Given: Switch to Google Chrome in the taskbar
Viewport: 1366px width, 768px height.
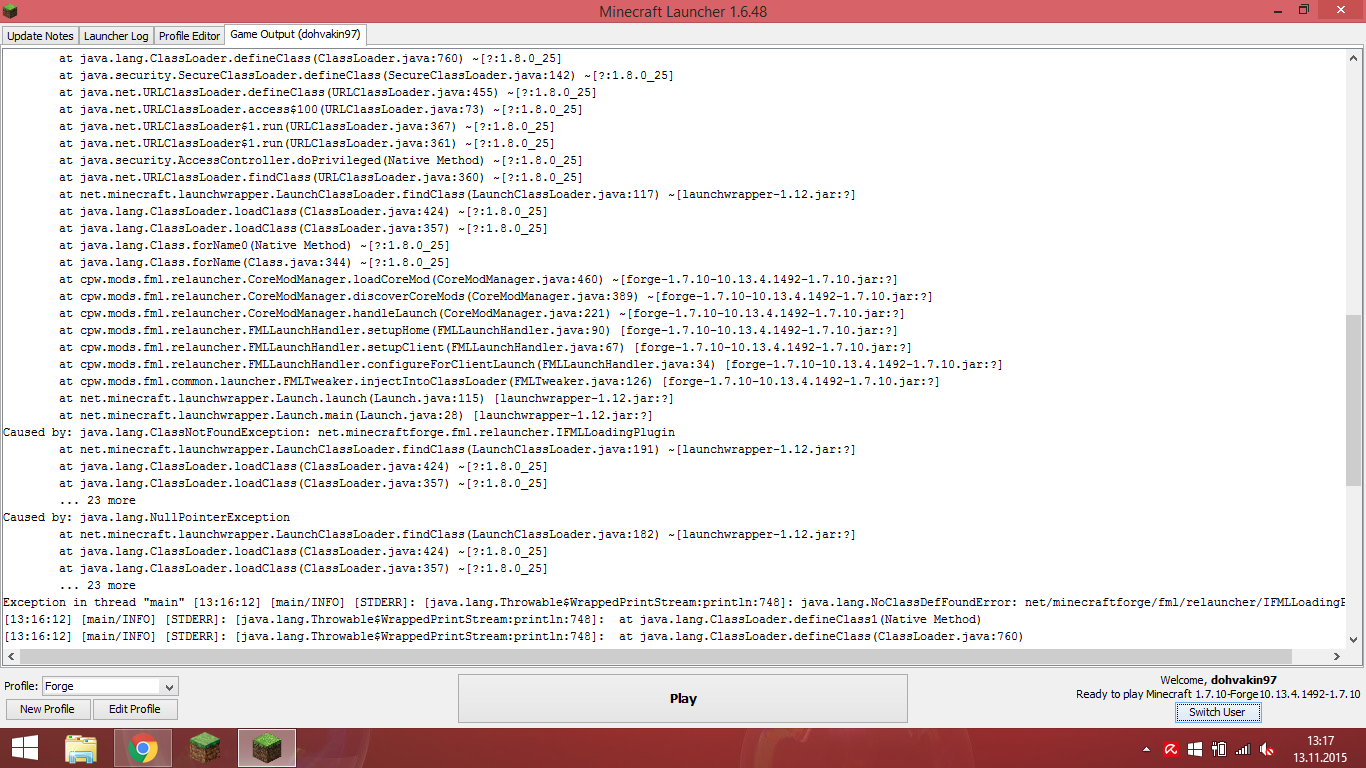Looking at the screenshot, I should point(142,748).
